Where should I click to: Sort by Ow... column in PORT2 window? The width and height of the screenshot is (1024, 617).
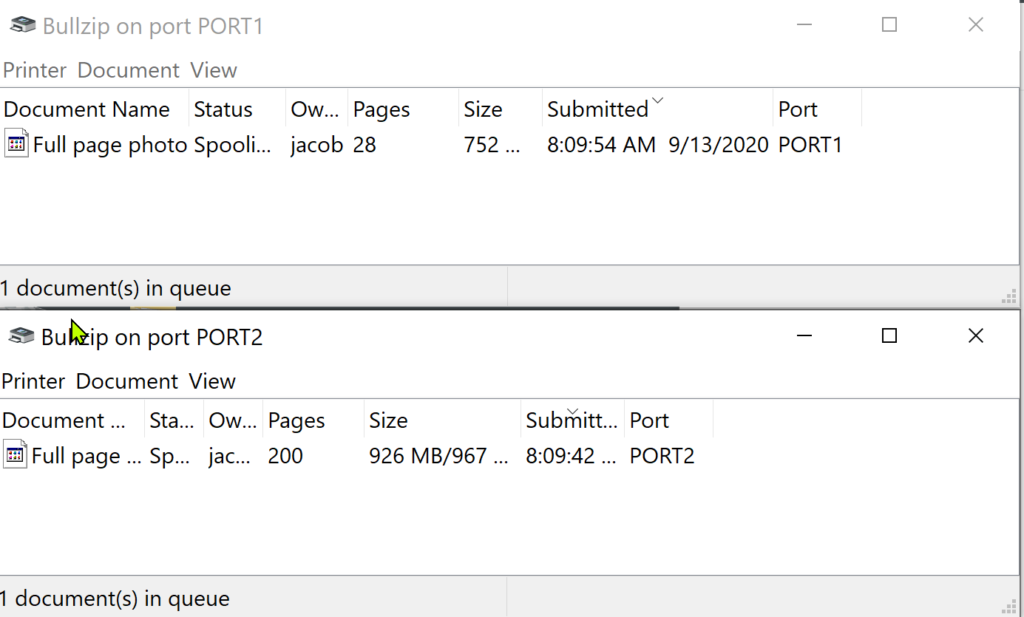coord(233,420)
